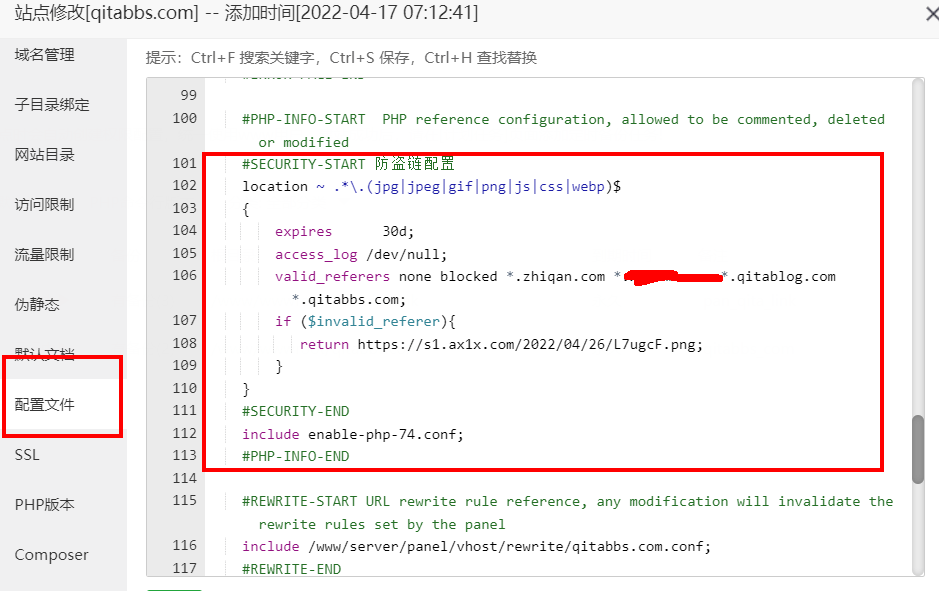
Task: Click the expires 30d line
Action: pyautogui.click(x=344, y=231)
